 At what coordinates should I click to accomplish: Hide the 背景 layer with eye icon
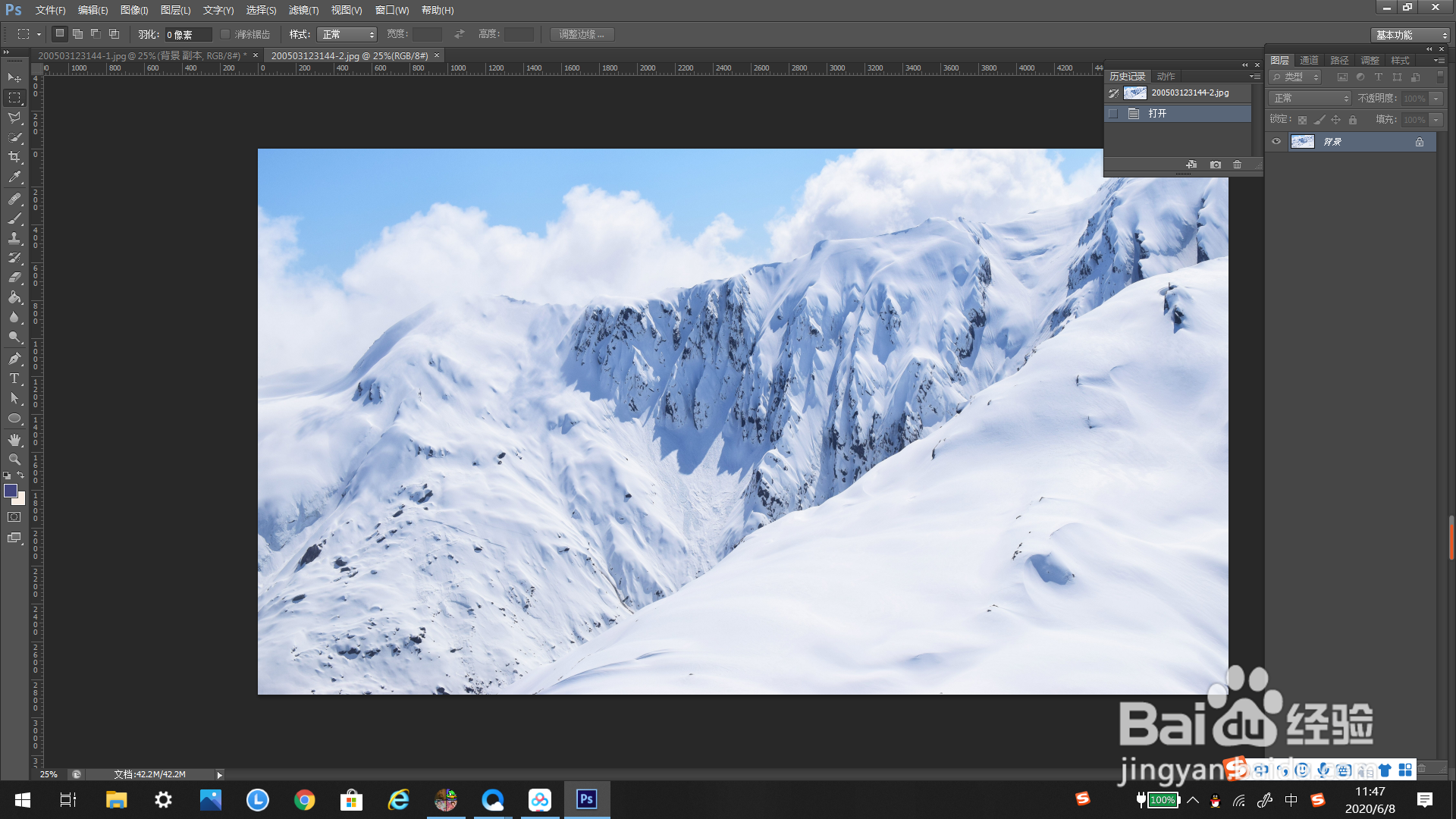(x=1276, y=142)
